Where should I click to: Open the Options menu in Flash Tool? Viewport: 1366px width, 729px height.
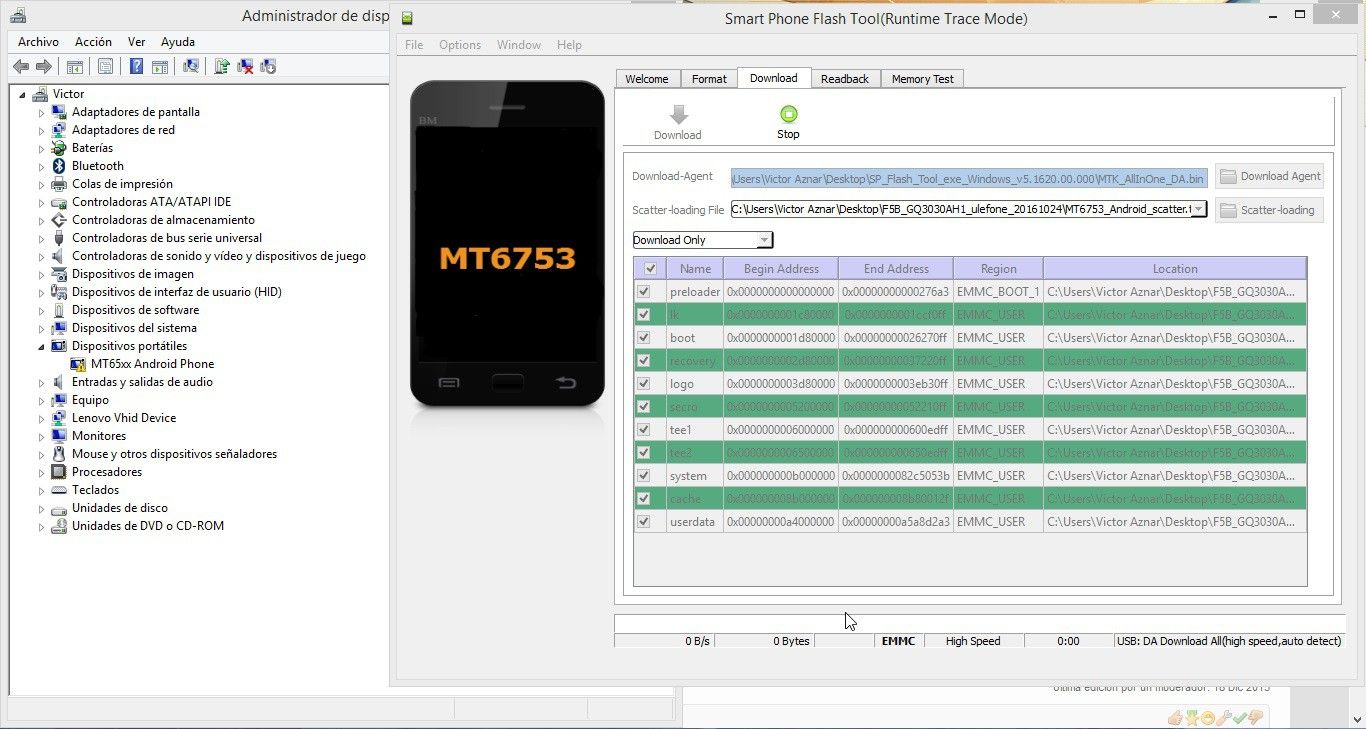tap(460, 45)
